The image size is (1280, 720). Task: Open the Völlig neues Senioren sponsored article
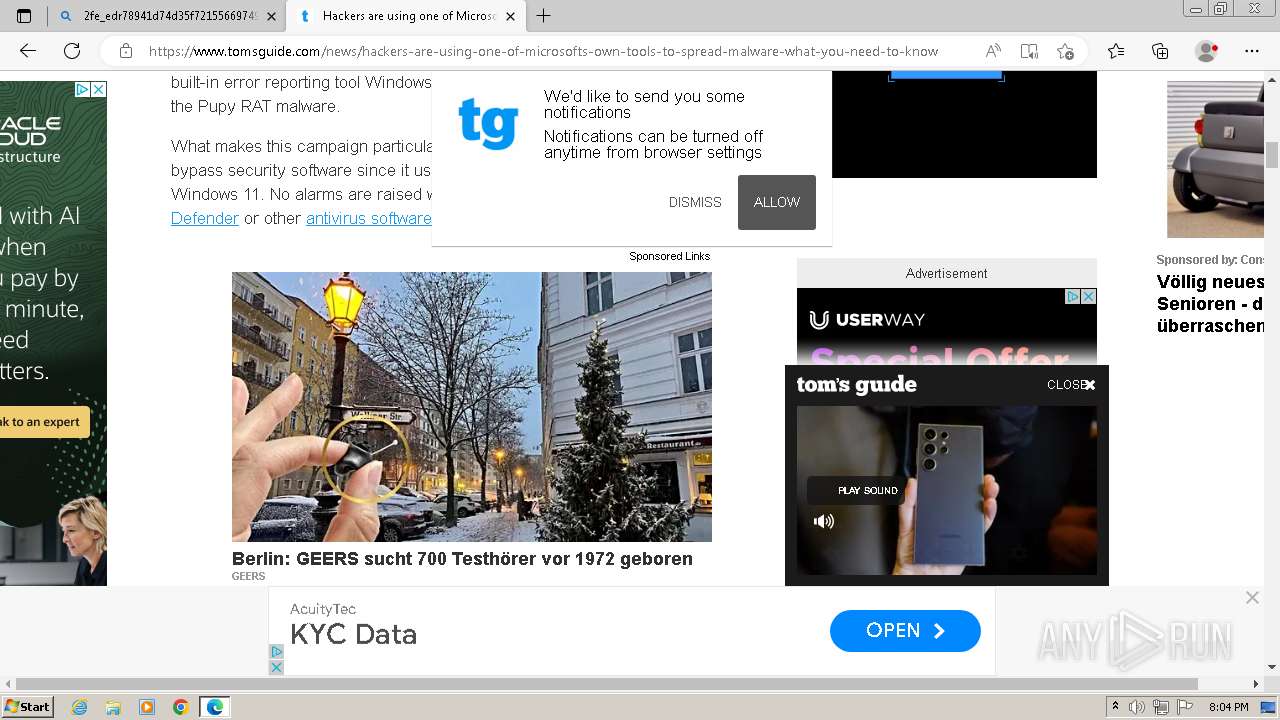(1212, 304)
